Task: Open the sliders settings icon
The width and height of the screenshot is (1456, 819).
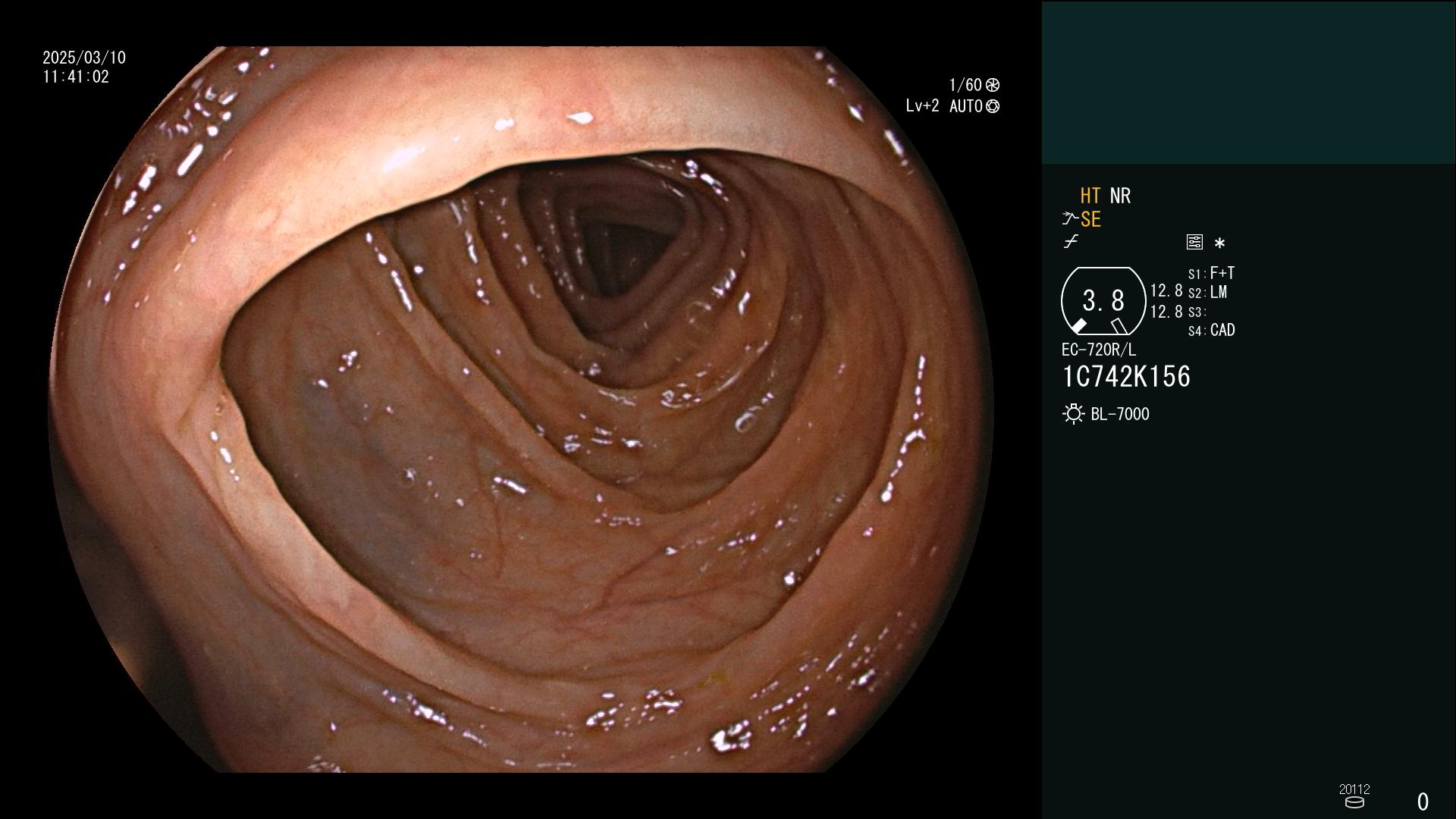Action: pyautogui.click(x=1194, y=242)
